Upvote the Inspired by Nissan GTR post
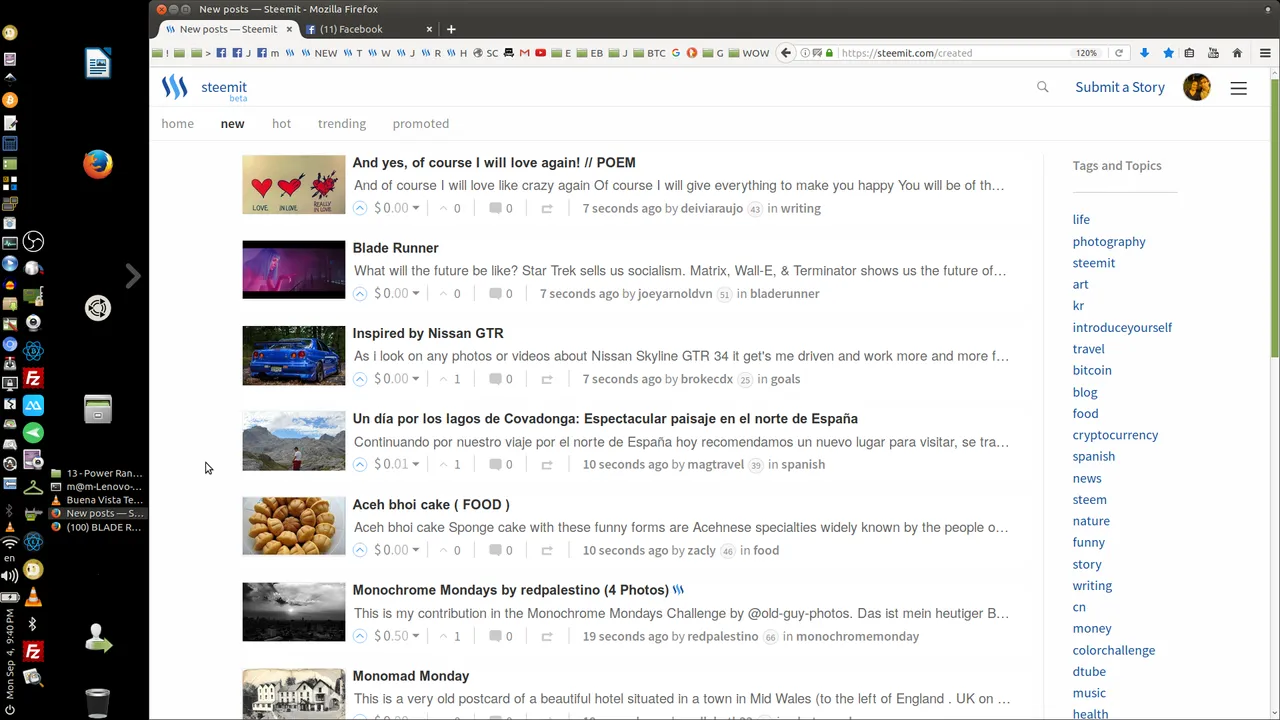 [x=360, y=379]
